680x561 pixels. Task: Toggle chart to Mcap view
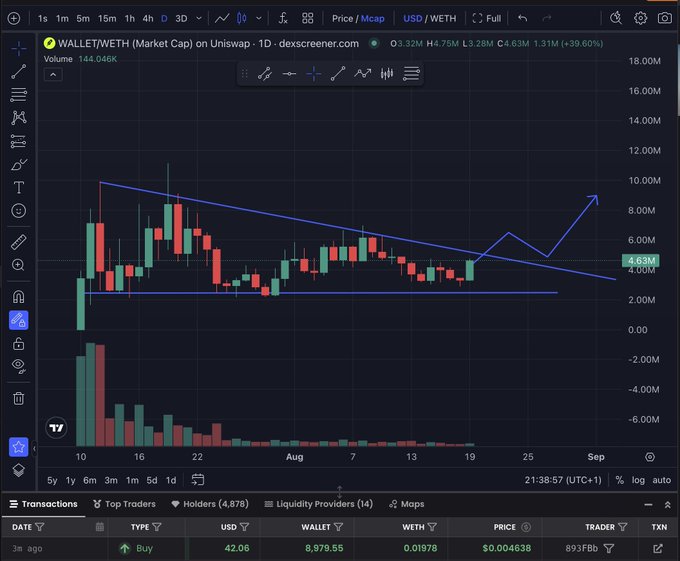tap(373, 18)
